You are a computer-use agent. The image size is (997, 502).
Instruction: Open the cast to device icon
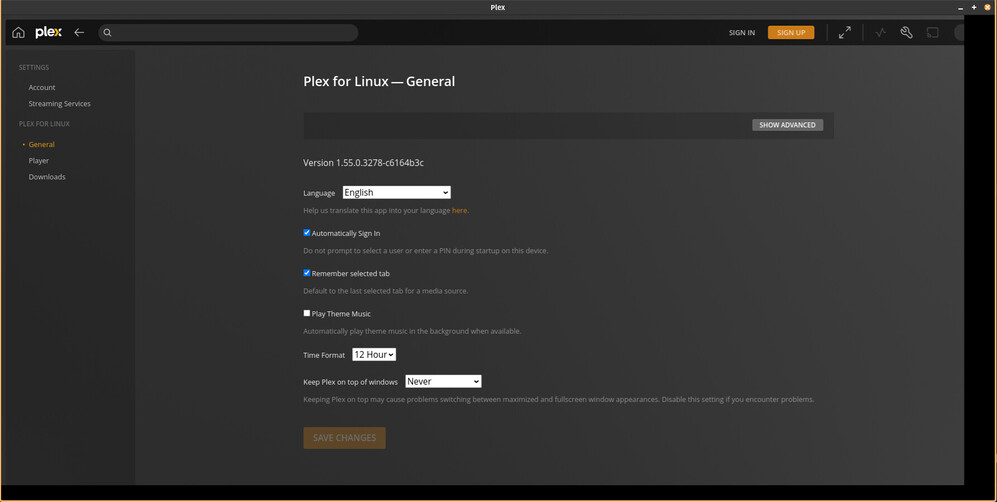(932, 32)
